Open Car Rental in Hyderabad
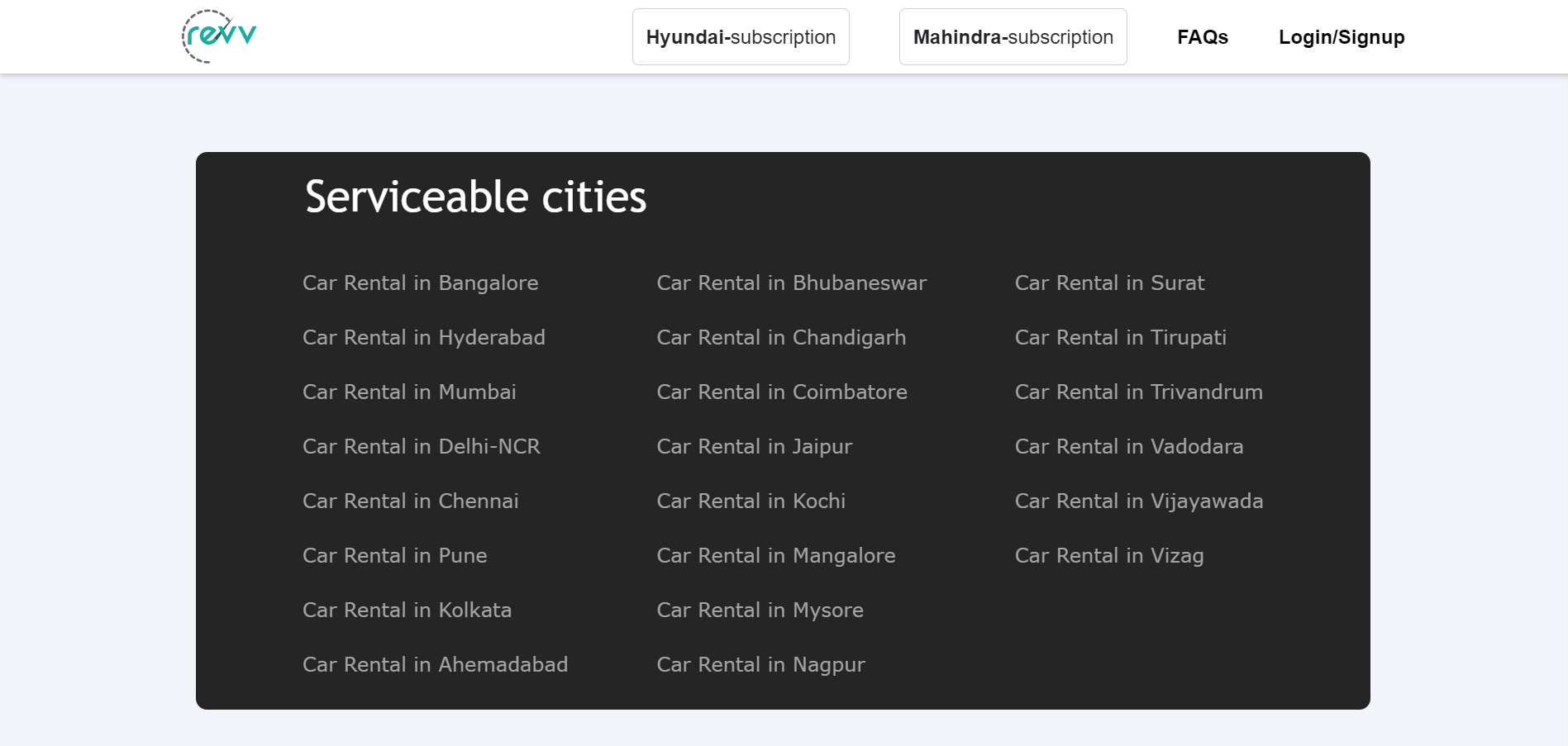The height and width of the screenshot is (746, 1568). point(424,337)
